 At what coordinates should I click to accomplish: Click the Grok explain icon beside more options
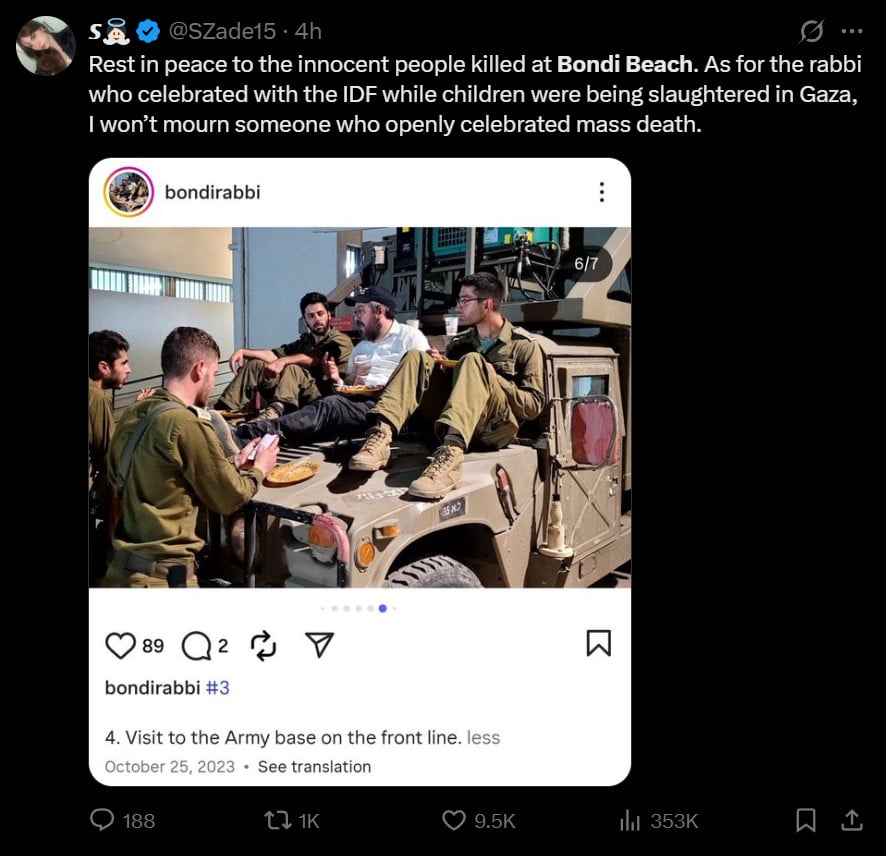(811, 31)
